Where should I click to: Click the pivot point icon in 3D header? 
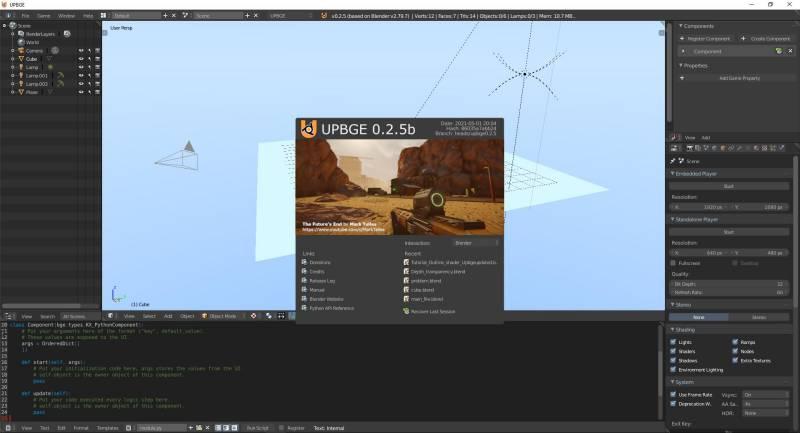(x=254, y=316)
